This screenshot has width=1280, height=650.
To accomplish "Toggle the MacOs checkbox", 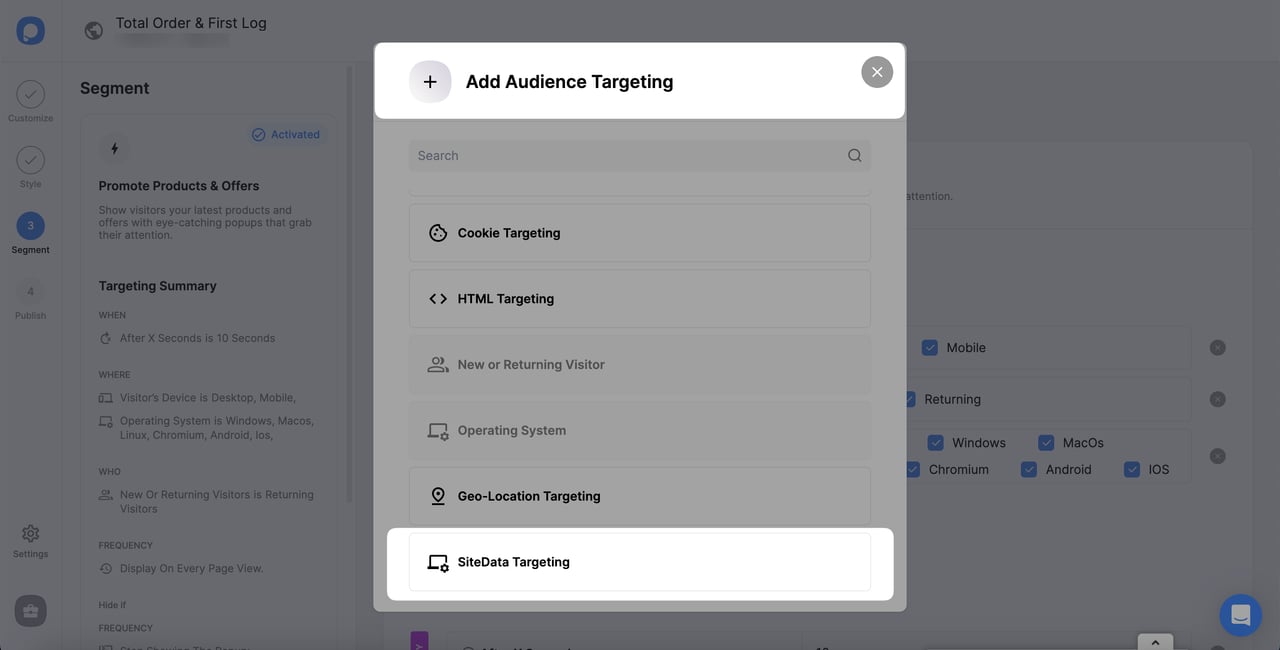I will [1046, 442].
